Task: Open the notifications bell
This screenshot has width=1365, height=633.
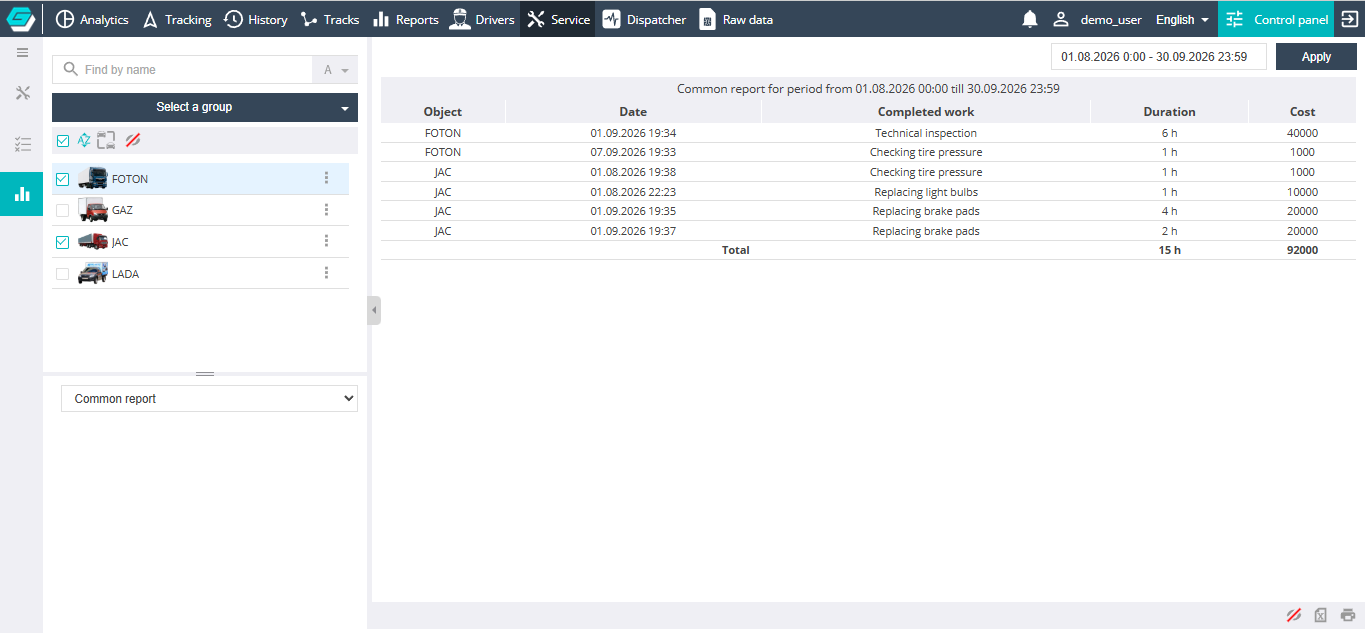Action: (x=1030, y=19)
